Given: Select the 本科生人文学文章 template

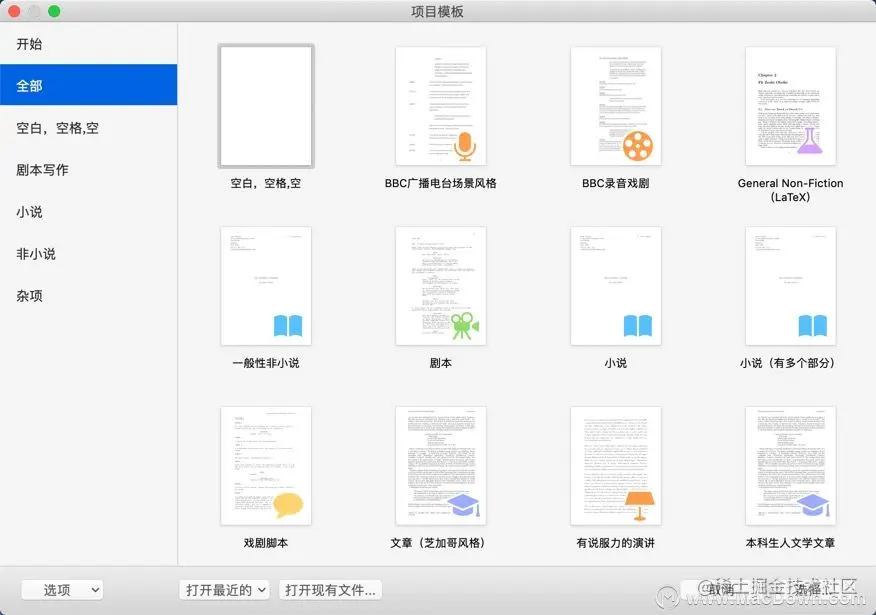Looking at the screenshot, I should (x=791, y=466).
